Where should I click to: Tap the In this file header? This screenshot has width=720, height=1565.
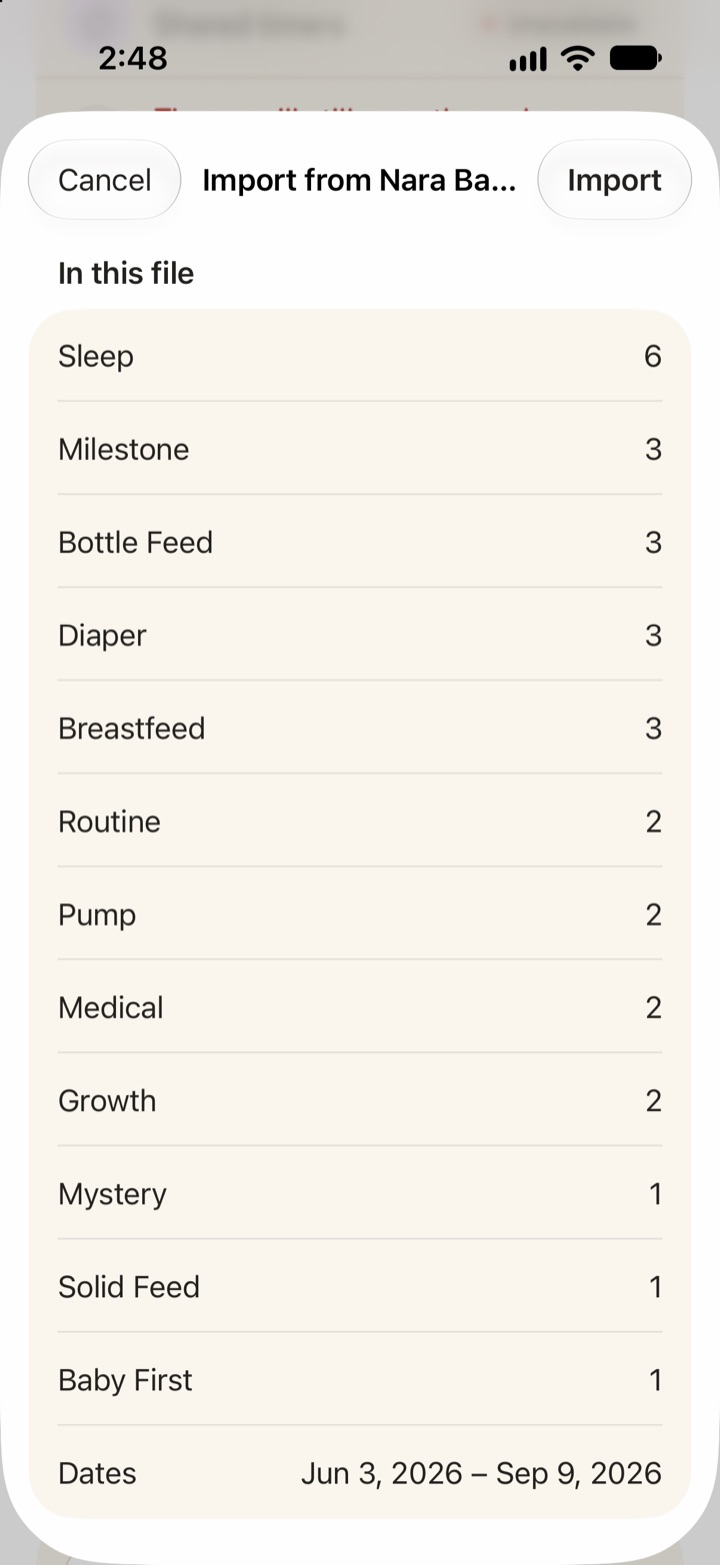(126, 273)
